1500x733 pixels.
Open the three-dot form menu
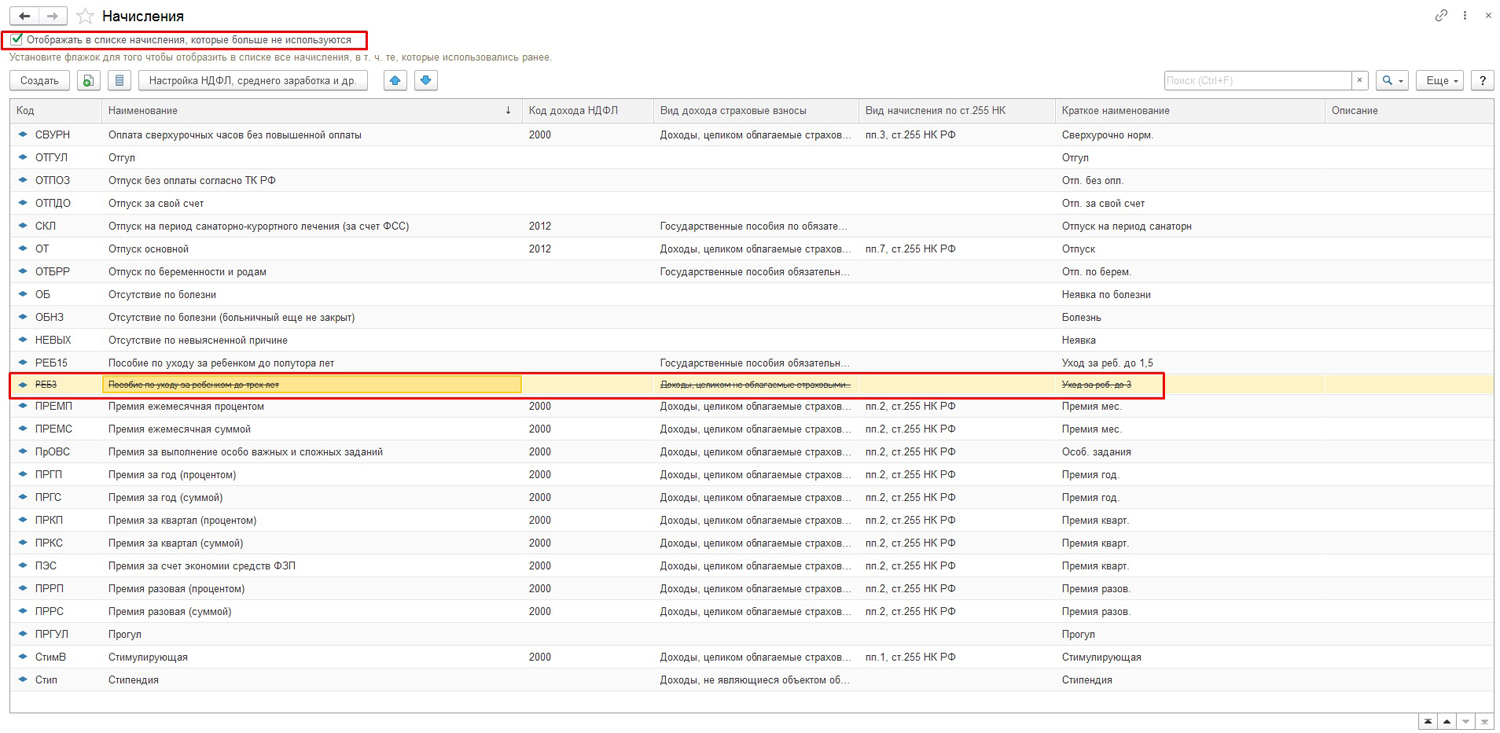click(1465, 15)
